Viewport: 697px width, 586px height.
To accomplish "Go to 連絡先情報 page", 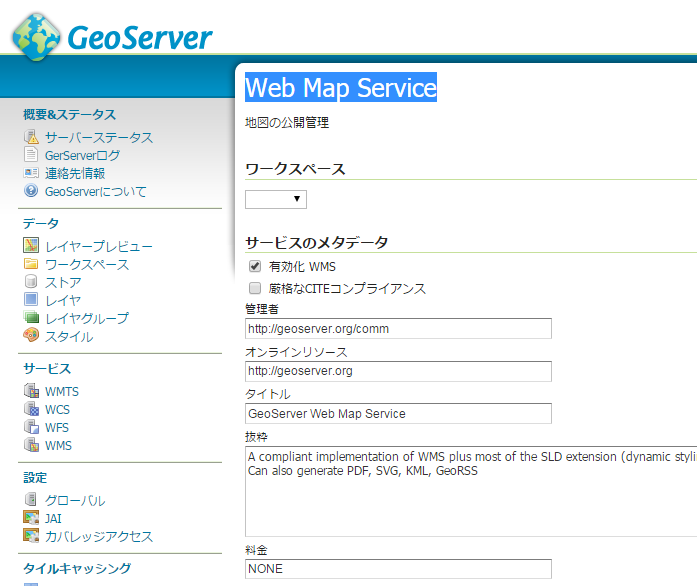I will [75, 173].
